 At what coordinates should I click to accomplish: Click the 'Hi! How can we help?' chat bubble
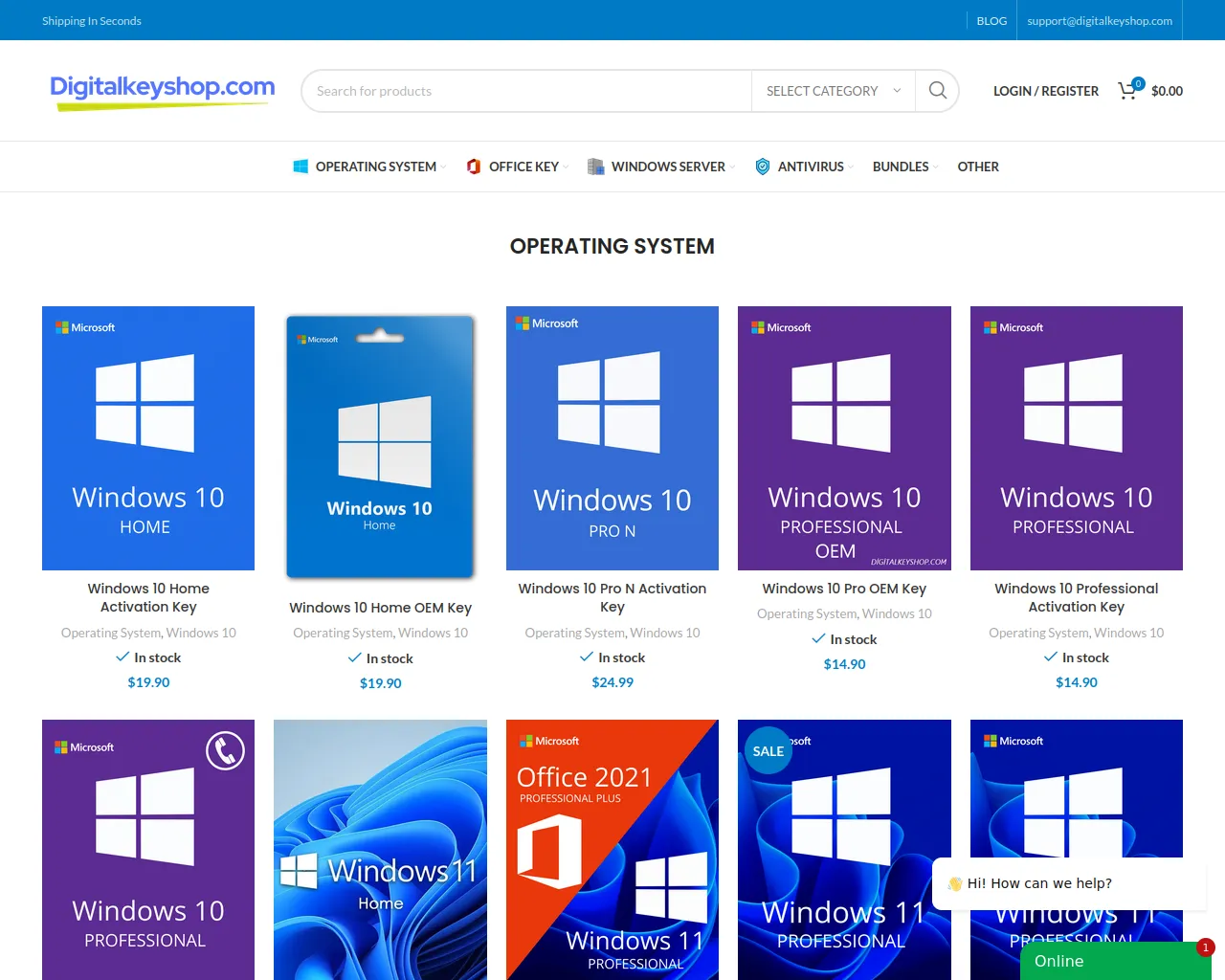click(x=1069, y=883)
